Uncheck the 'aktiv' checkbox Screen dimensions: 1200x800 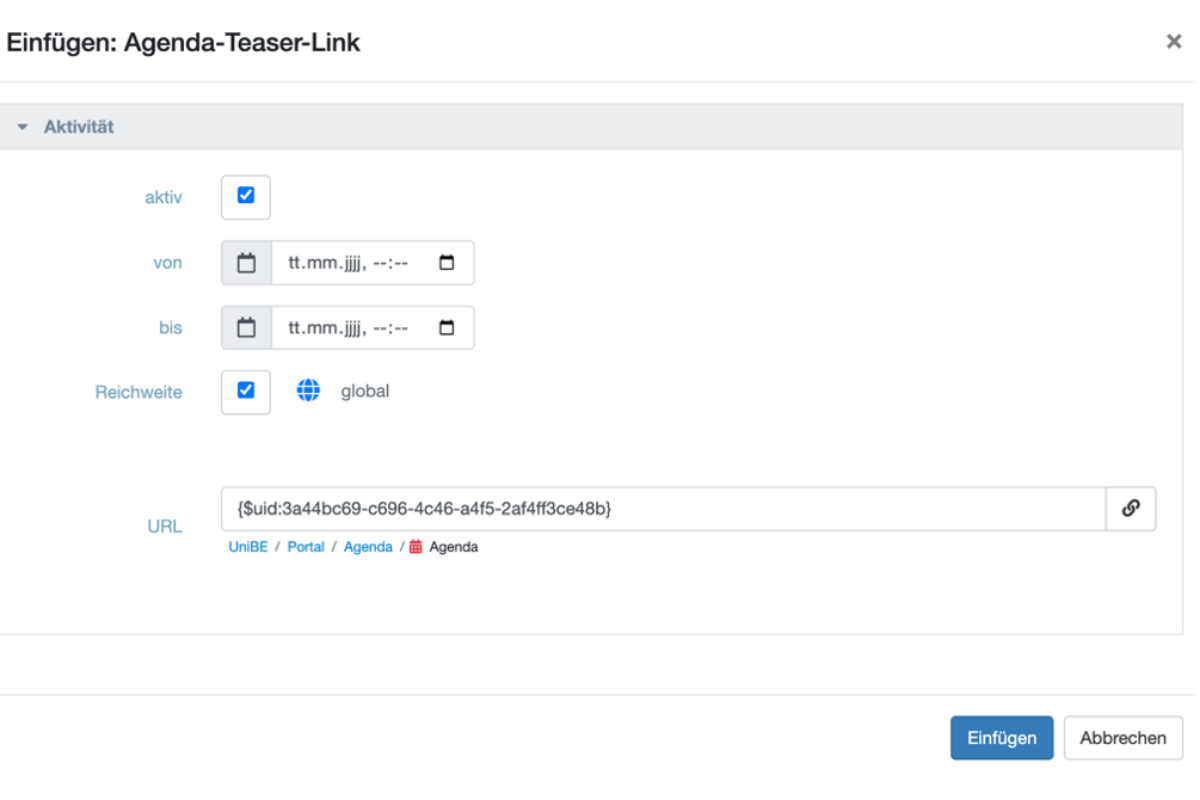point(246,196)
